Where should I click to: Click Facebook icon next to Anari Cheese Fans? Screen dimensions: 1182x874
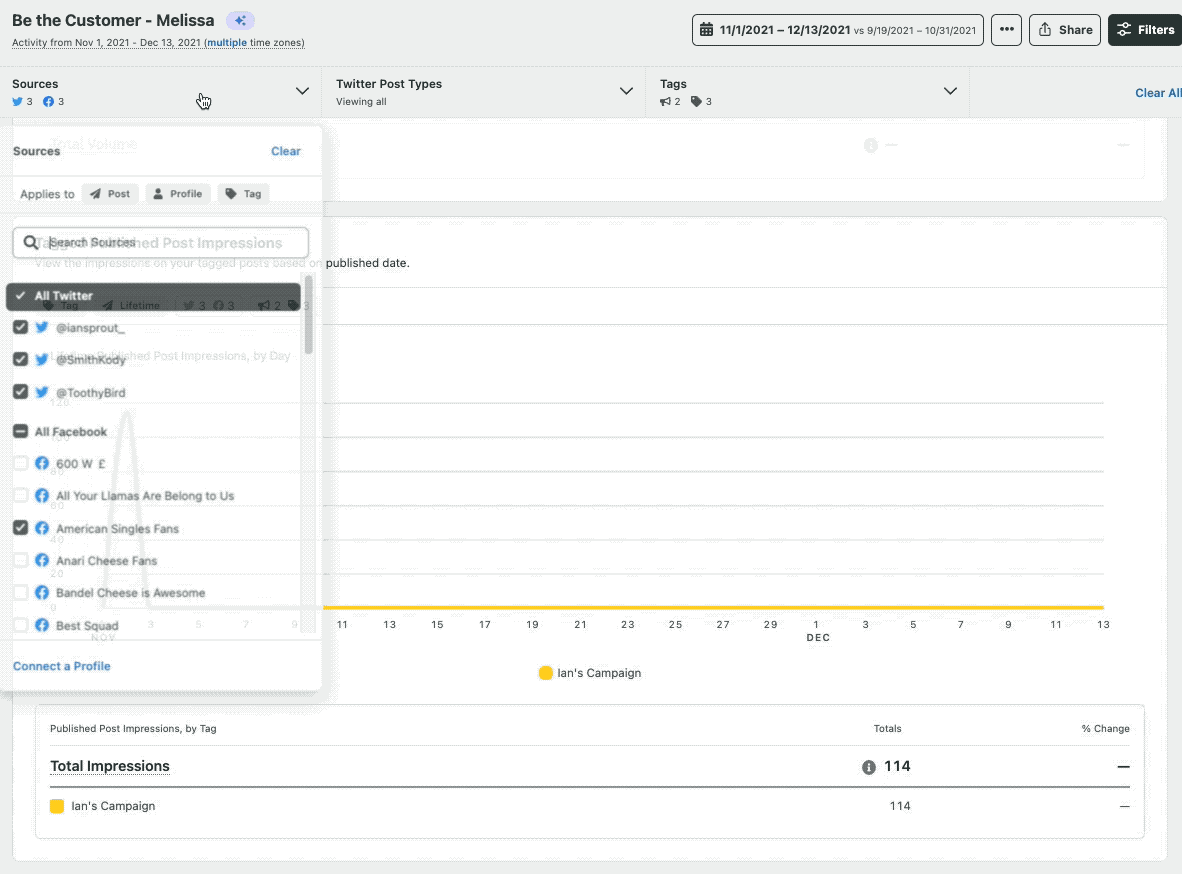click(x=42, y=560)
